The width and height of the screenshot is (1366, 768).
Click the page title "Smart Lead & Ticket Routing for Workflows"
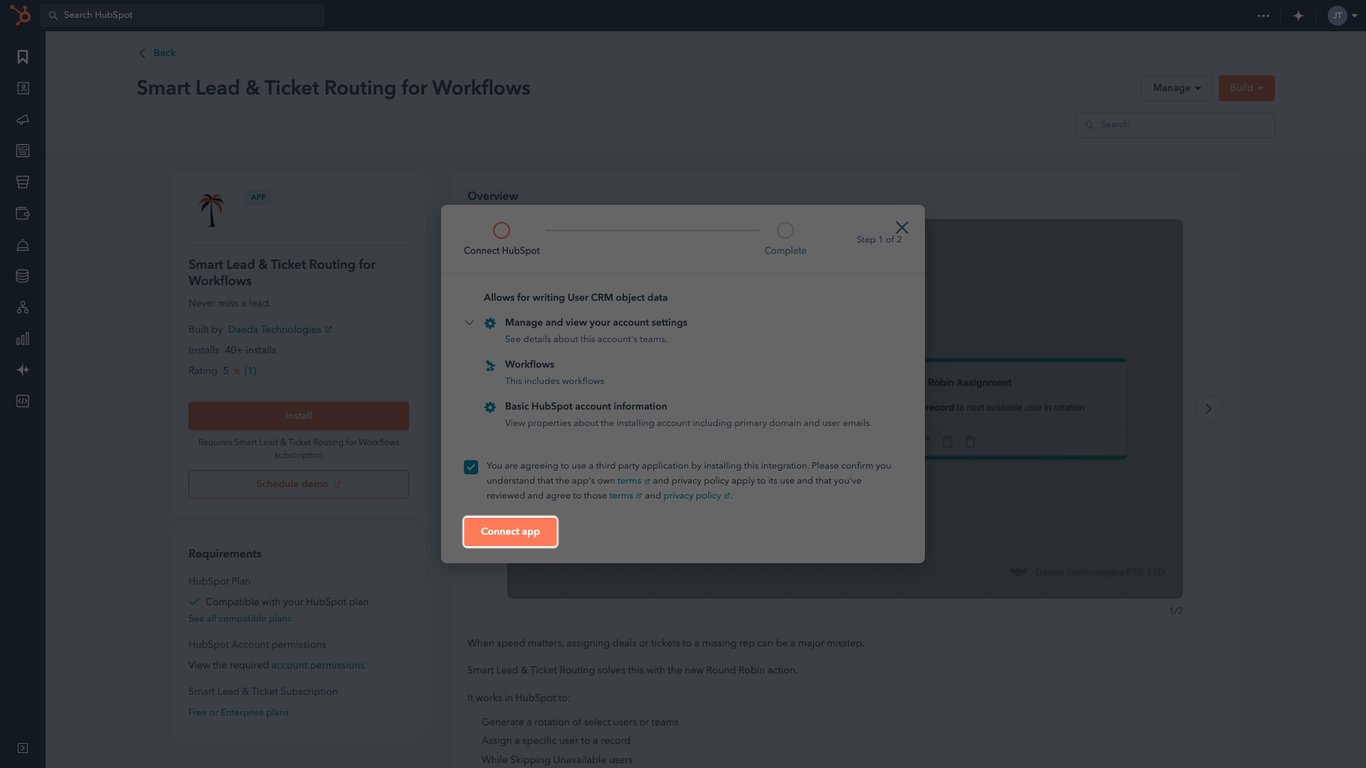pos(334,88)
